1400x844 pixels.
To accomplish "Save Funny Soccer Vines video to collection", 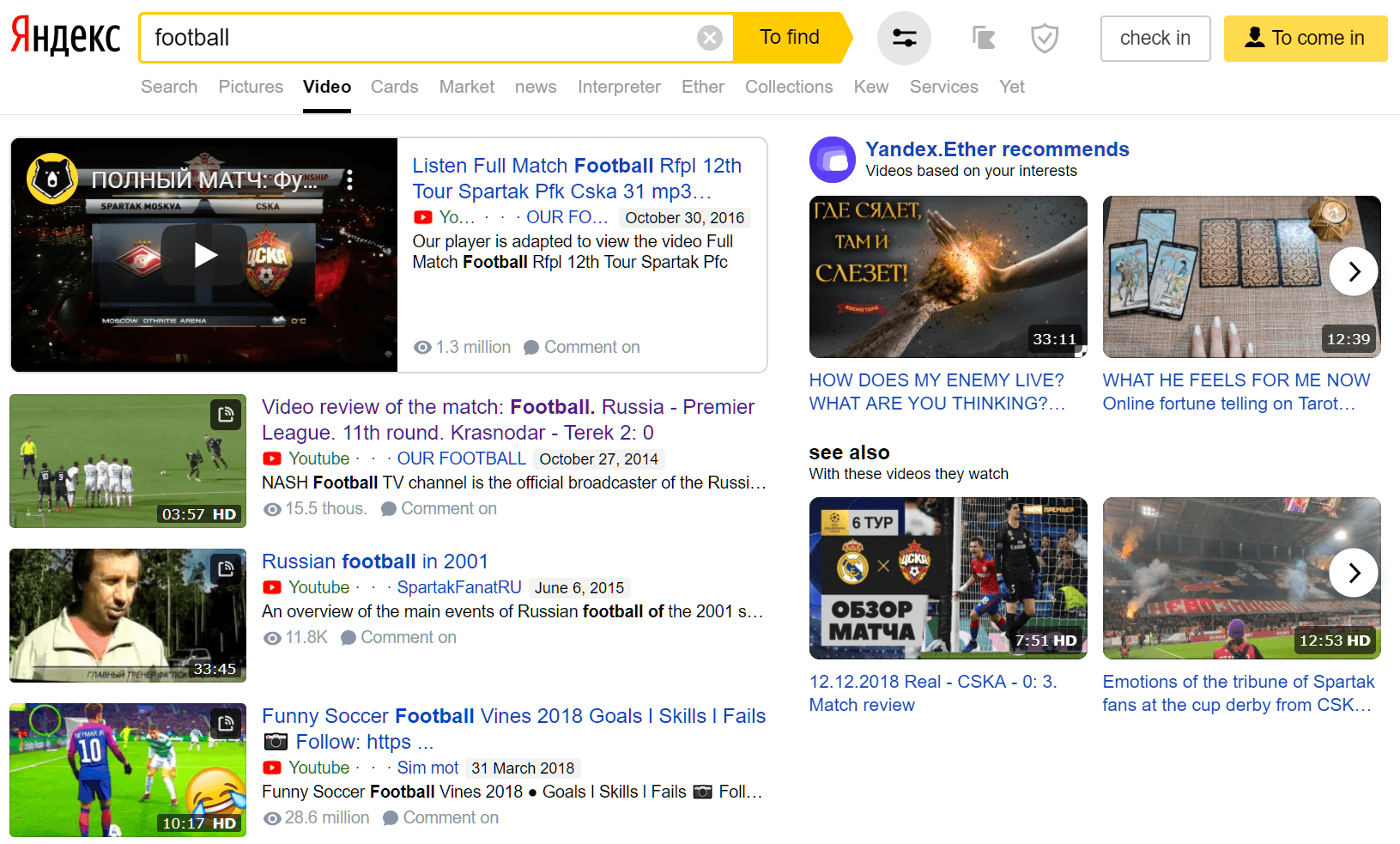I will 226,724.
